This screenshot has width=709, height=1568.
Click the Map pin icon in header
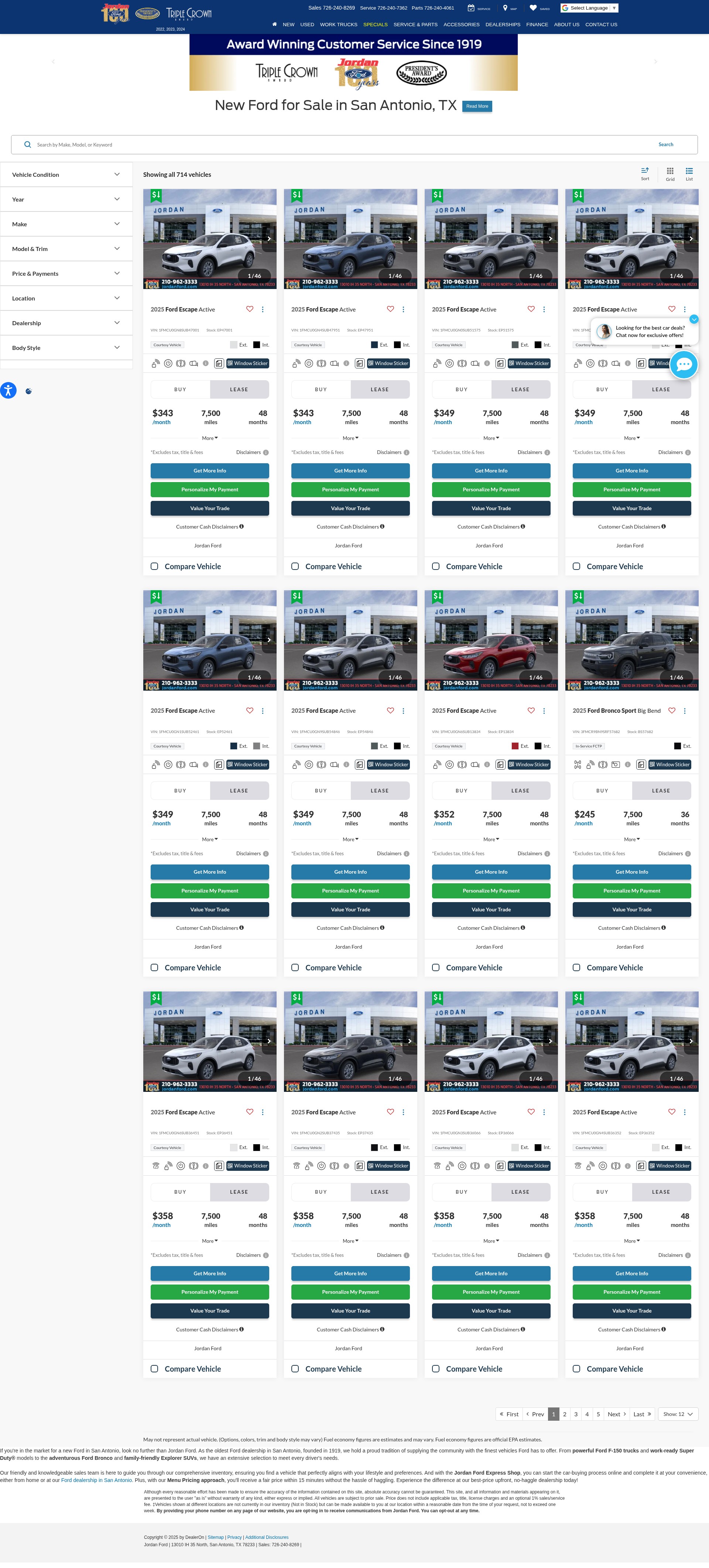coord(505,8)
